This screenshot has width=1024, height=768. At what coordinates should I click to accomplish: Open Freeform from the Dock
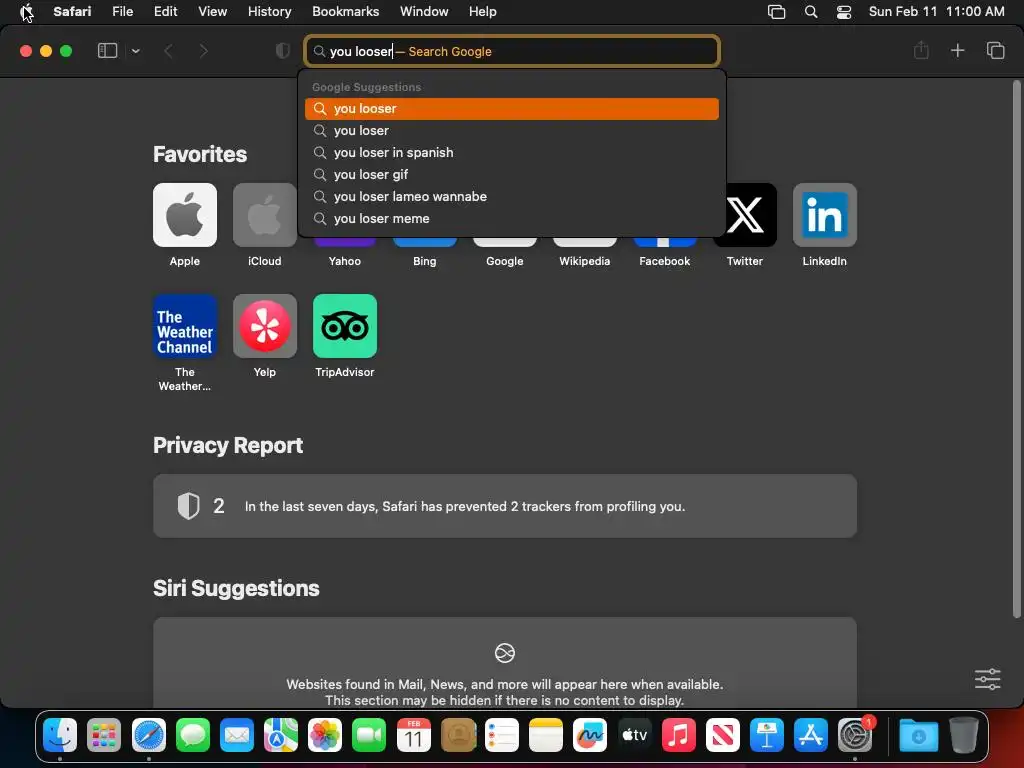590,735
